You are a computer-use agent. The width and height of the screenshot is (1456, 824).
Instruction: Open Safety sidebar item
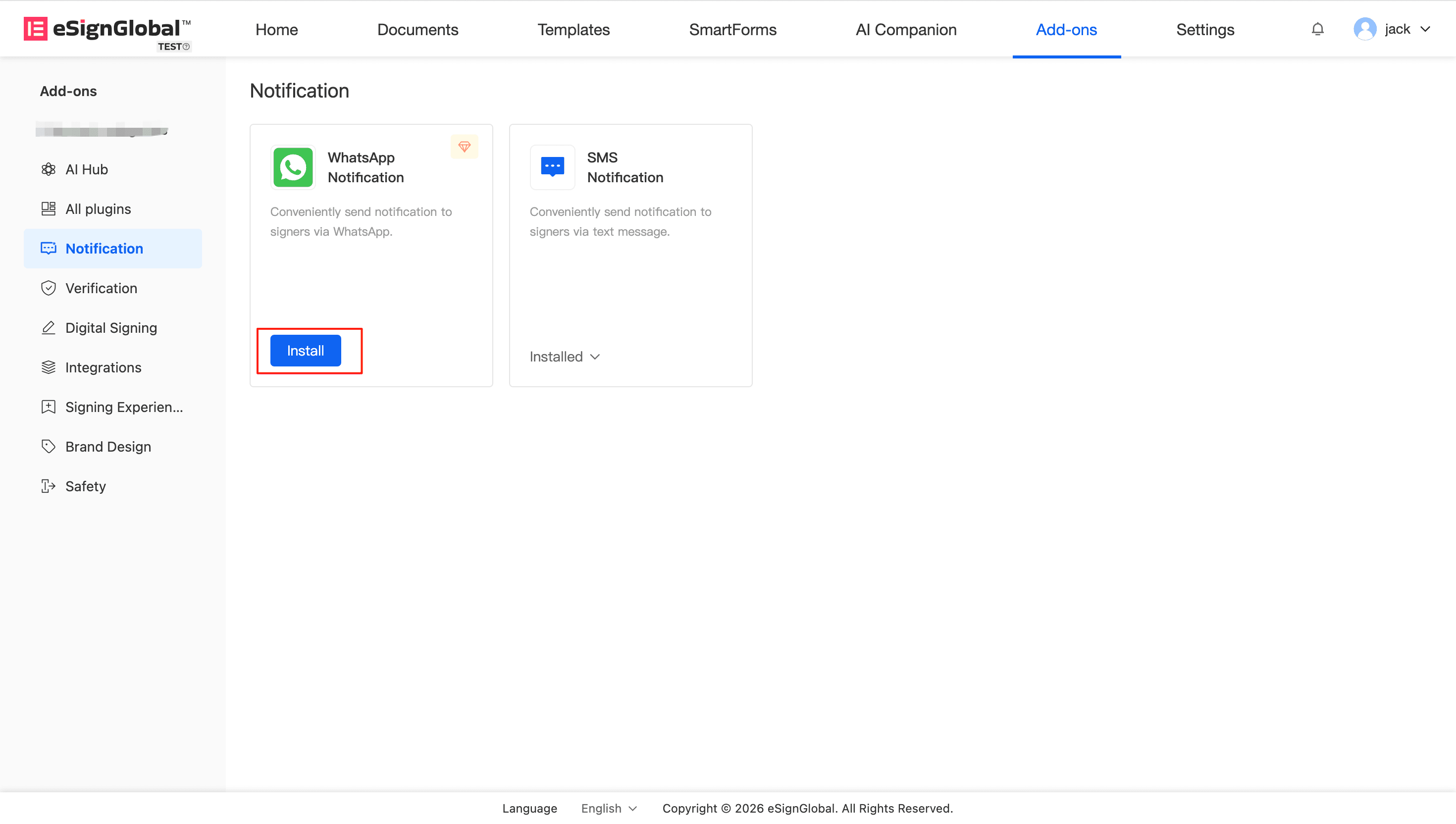[85, 486]
